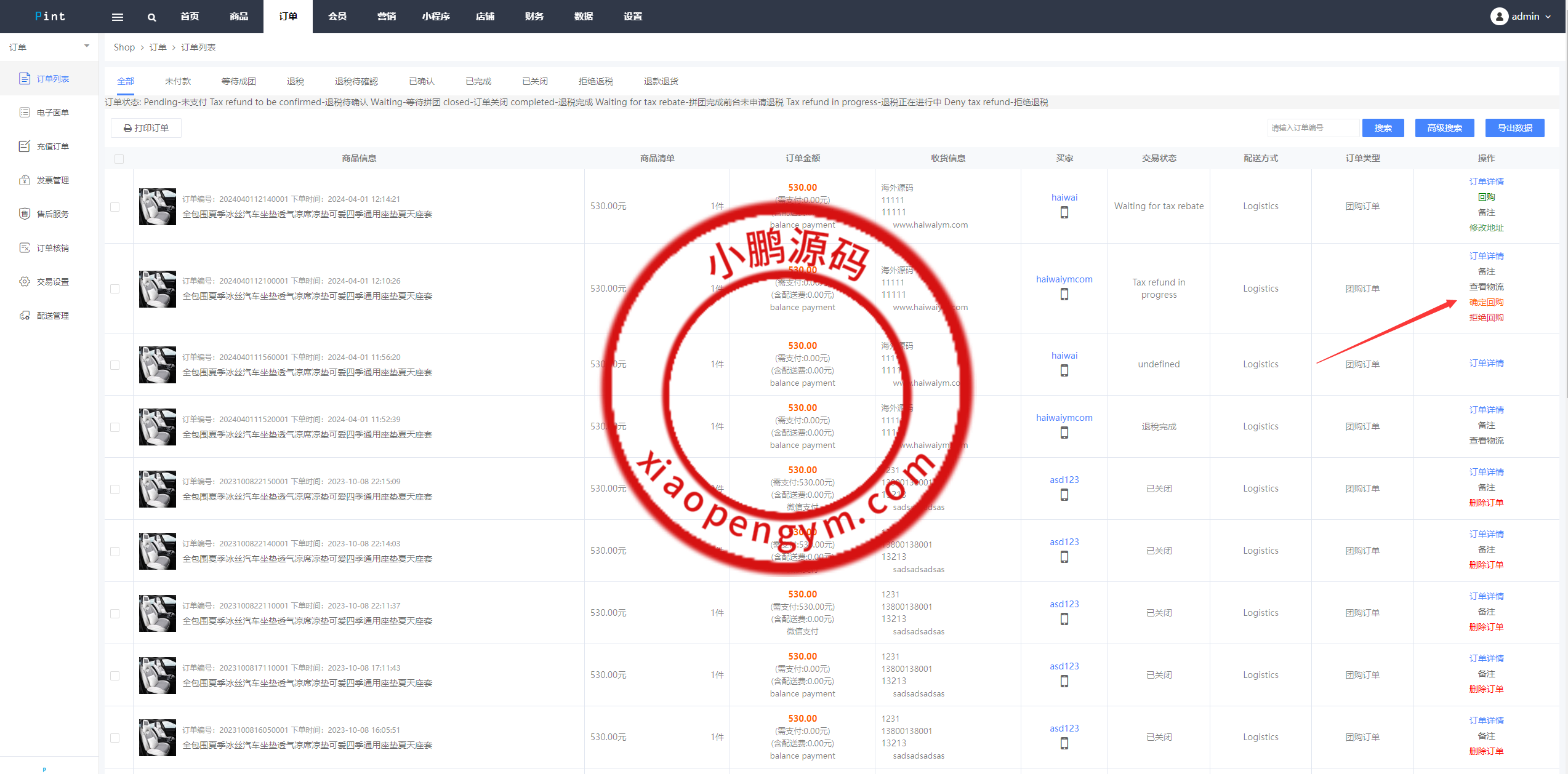Click mobile phone icon under buyer haiwai first row
This screenshot has height=774, width=1568.
tap(1064, 213)
